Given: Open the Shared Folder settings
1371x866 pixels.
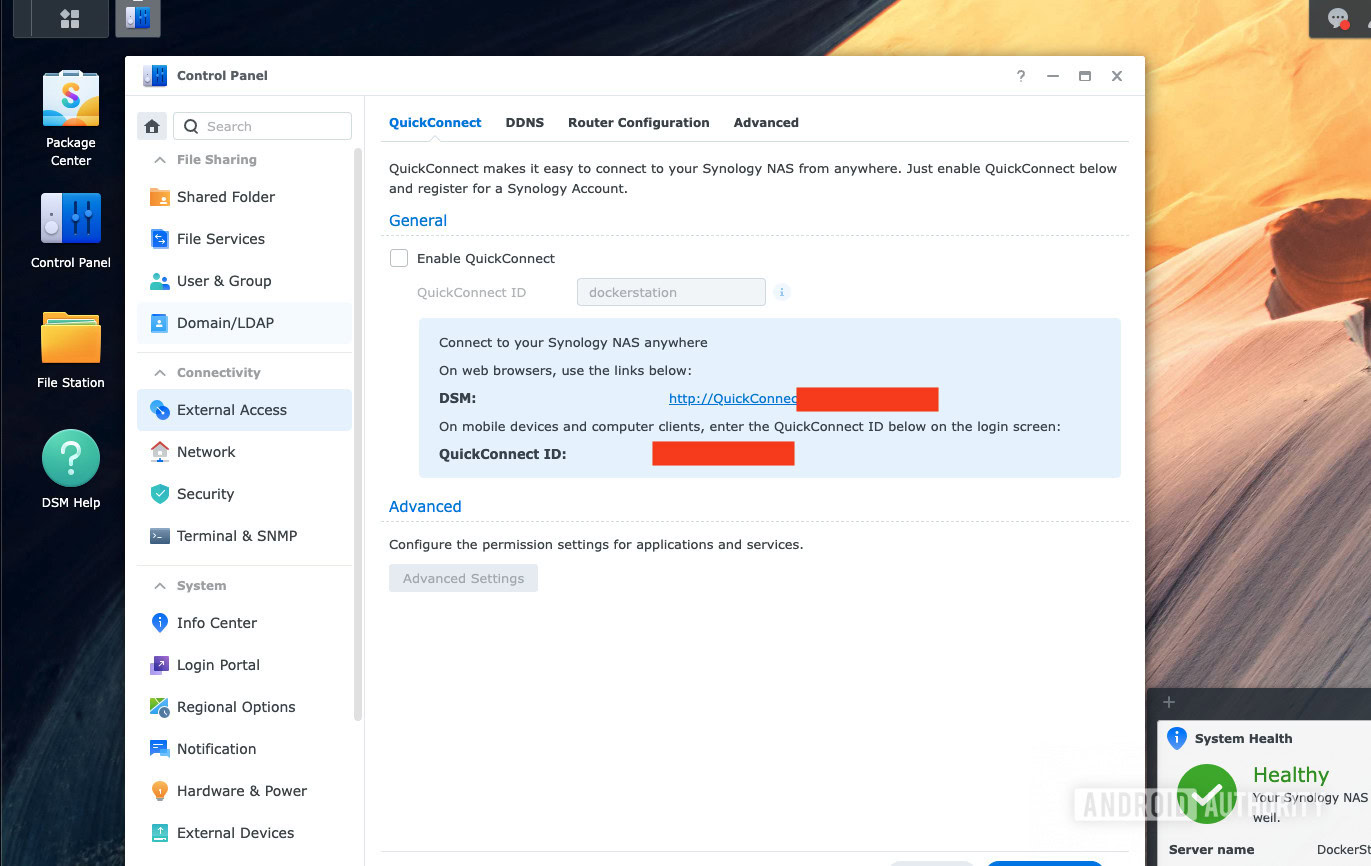Looking at the screenshot, I should pos(225,197).
